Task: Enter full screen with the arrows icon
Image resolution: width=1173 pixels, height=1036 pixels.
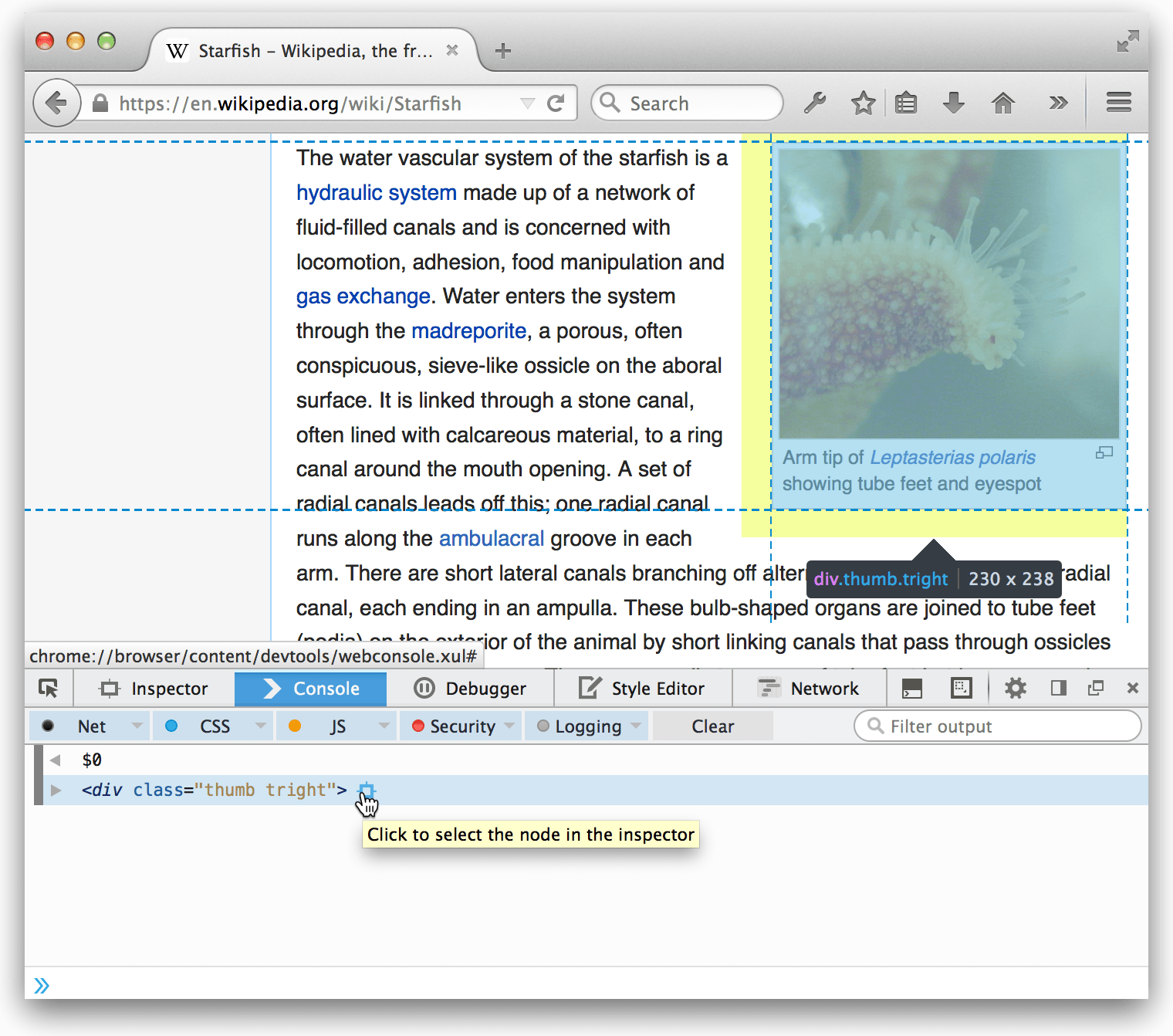Action: coord(1127,41)
